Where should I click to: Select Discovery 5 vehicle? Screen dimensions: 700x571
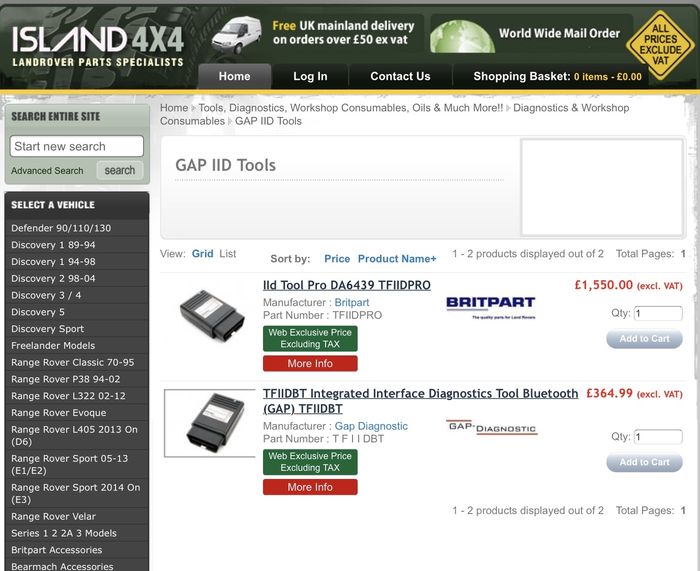[77, 312]
